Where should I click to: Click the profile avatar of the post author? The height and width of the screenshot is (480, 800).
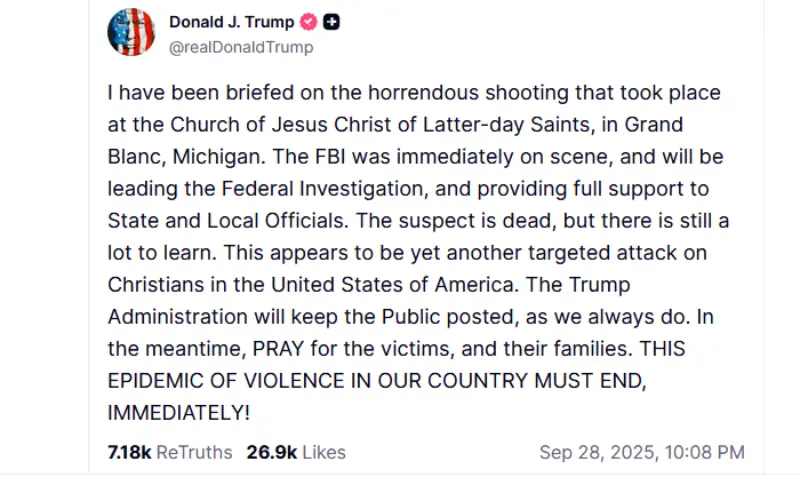131,32
